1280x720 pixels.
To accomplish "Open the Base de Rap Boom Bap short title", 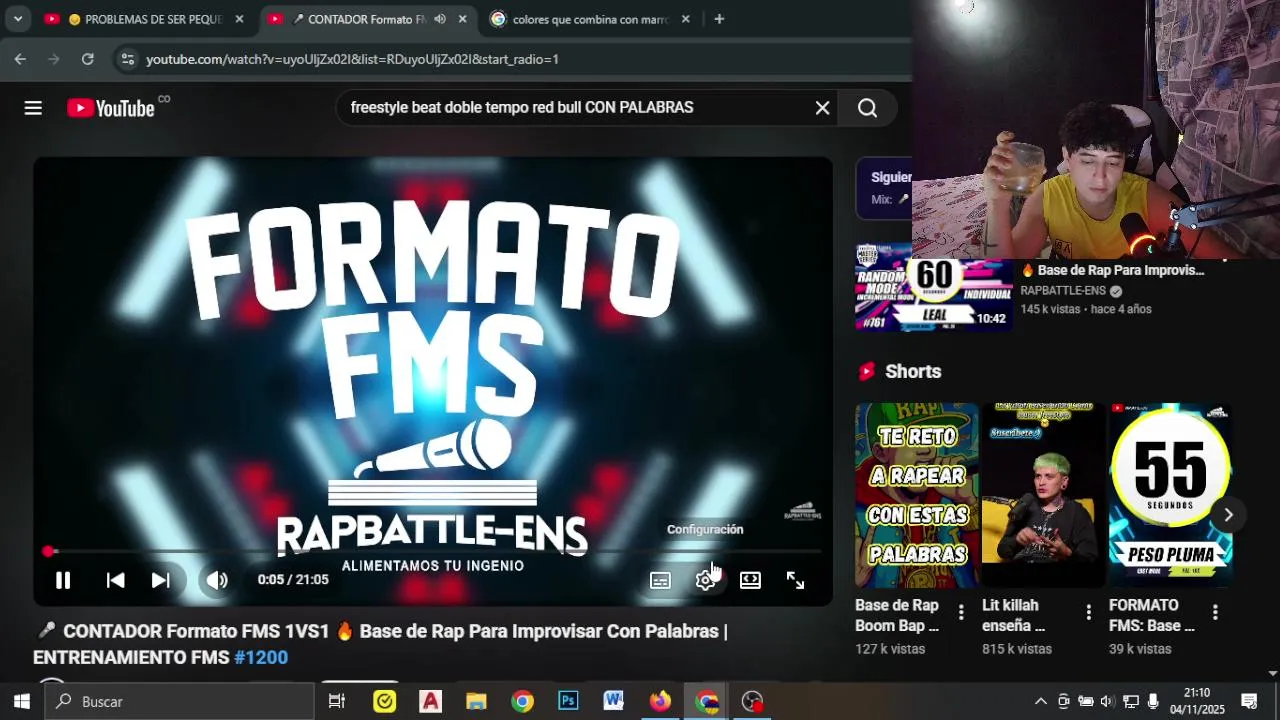I will point(897,615).
